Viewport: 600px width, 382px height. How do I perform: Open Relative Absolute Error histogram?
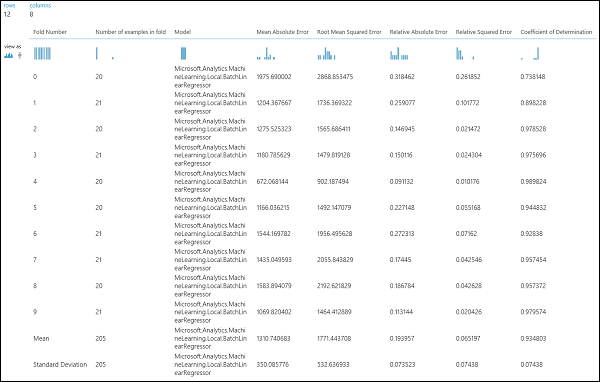pyautogui.click(x=399, y=53)
